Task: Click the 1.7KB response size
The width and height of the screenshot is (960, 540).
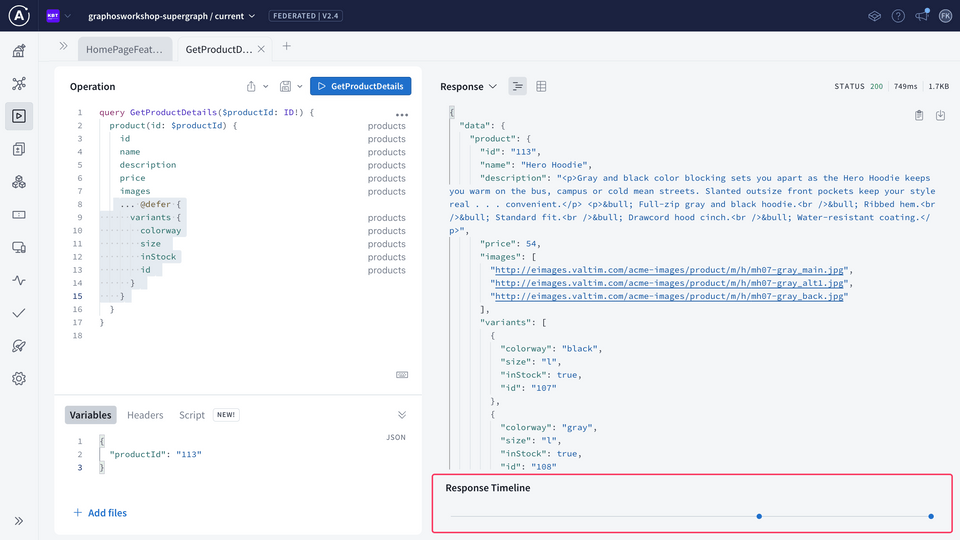Action: click(939, 86)
